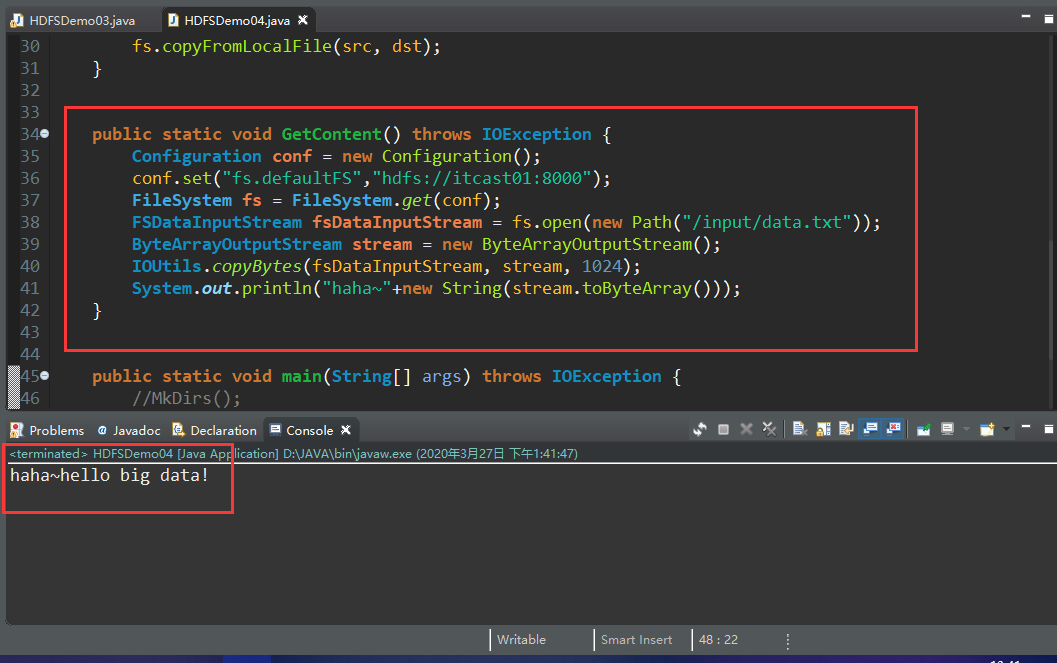Click the "/input/data.txt" path string
Image resolution: width=1057 pixels, height=663 pixels.
click(767, 222)
